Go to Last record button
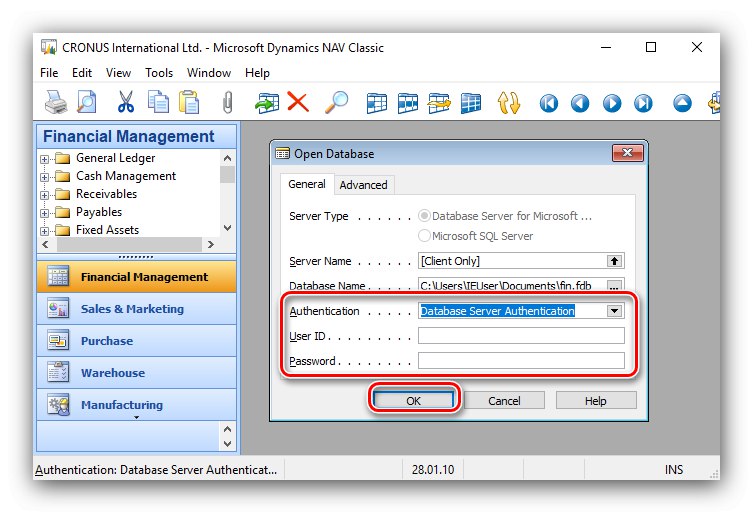This screenshot has height=513, width=753. 643,103
